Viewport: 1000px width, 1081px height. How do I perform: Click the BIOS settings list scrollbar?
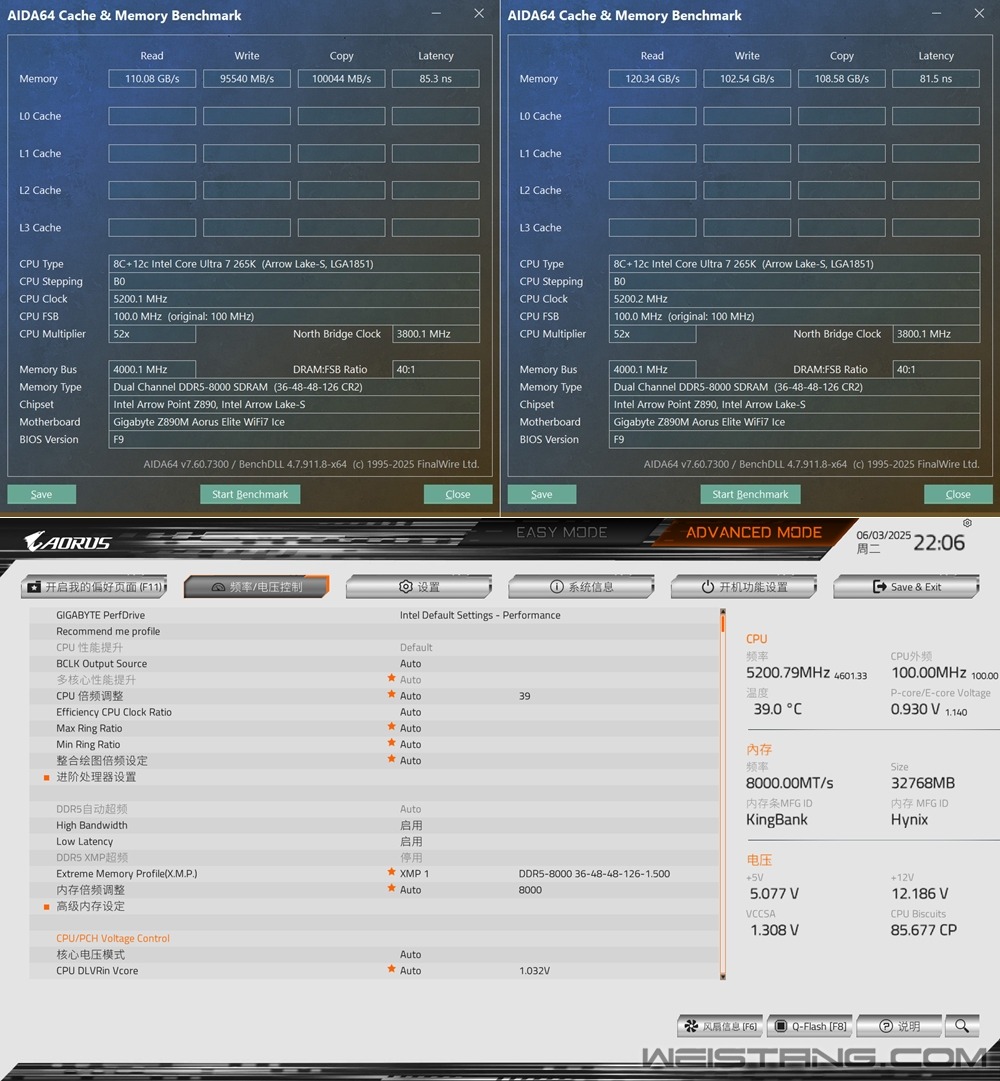(x=722, y=793)
